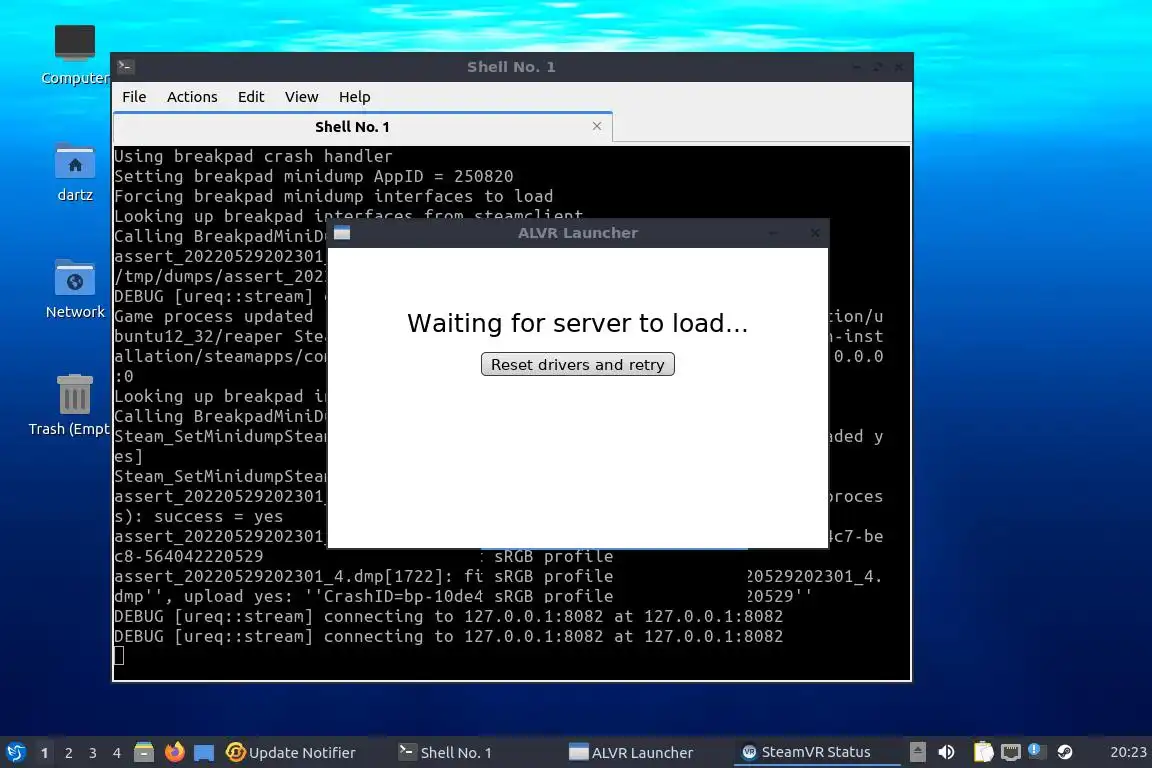Click the ALVR Launcher title bar window icon
The image size is (1152, 768).
(342, 233)
